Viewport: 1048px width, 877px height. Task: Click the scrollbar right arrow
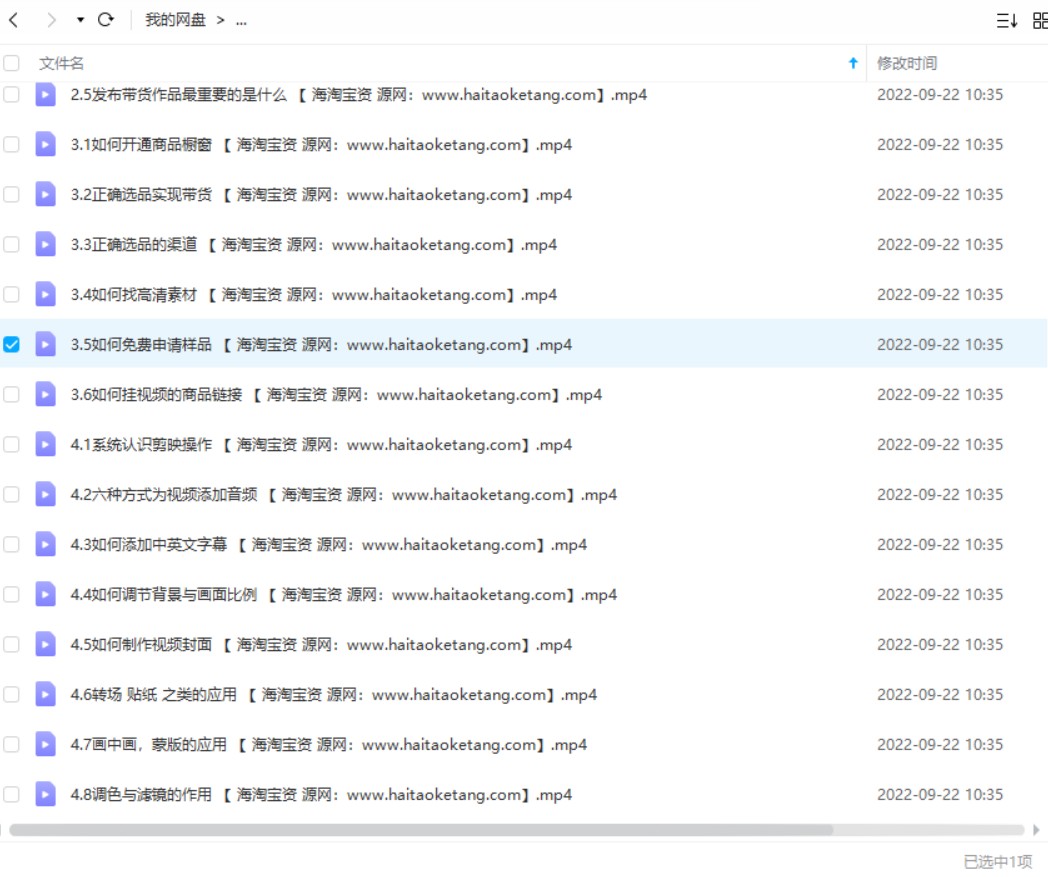coord(1037,830)
